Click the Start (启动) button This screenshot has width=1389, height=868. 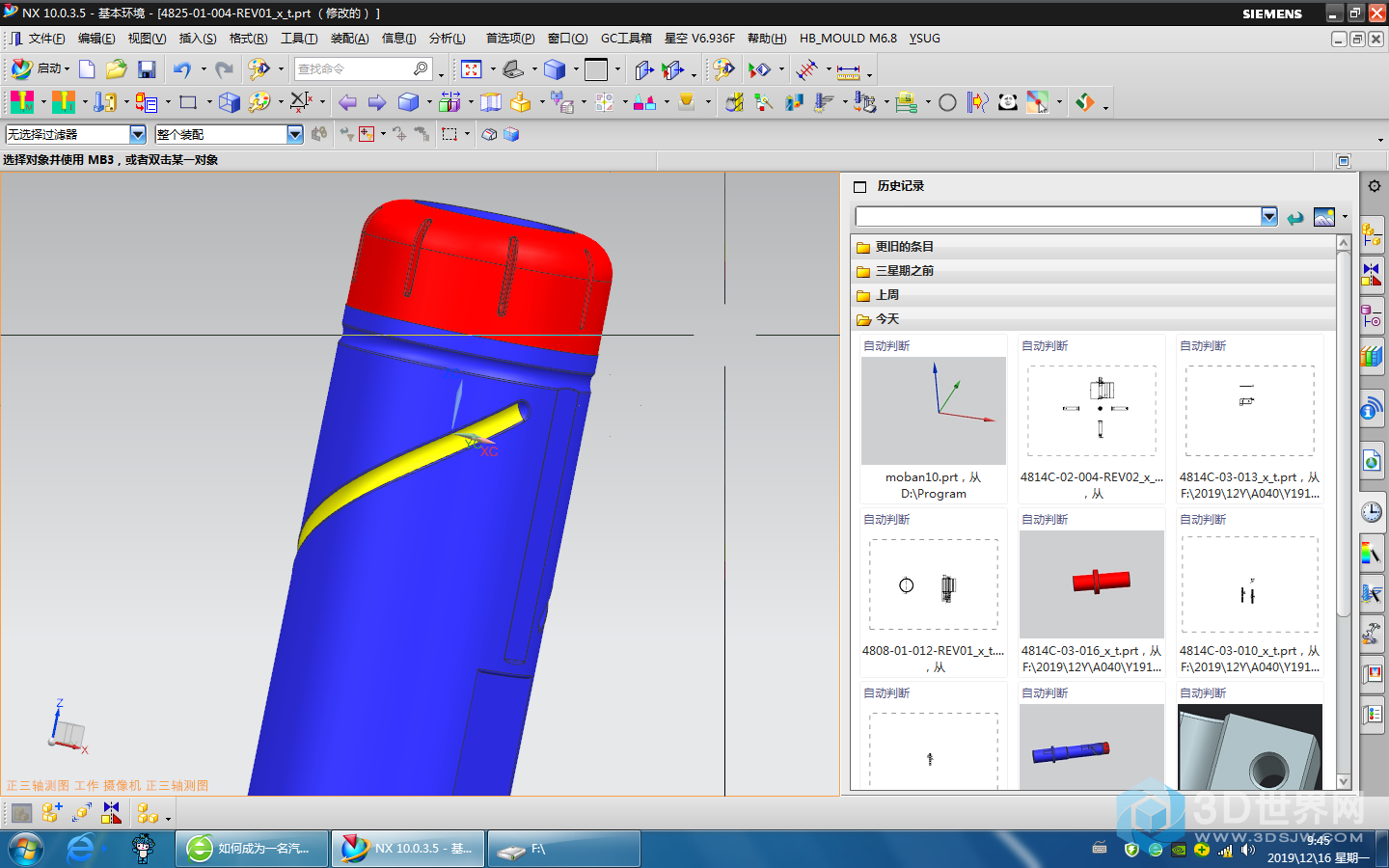[39, 69]
